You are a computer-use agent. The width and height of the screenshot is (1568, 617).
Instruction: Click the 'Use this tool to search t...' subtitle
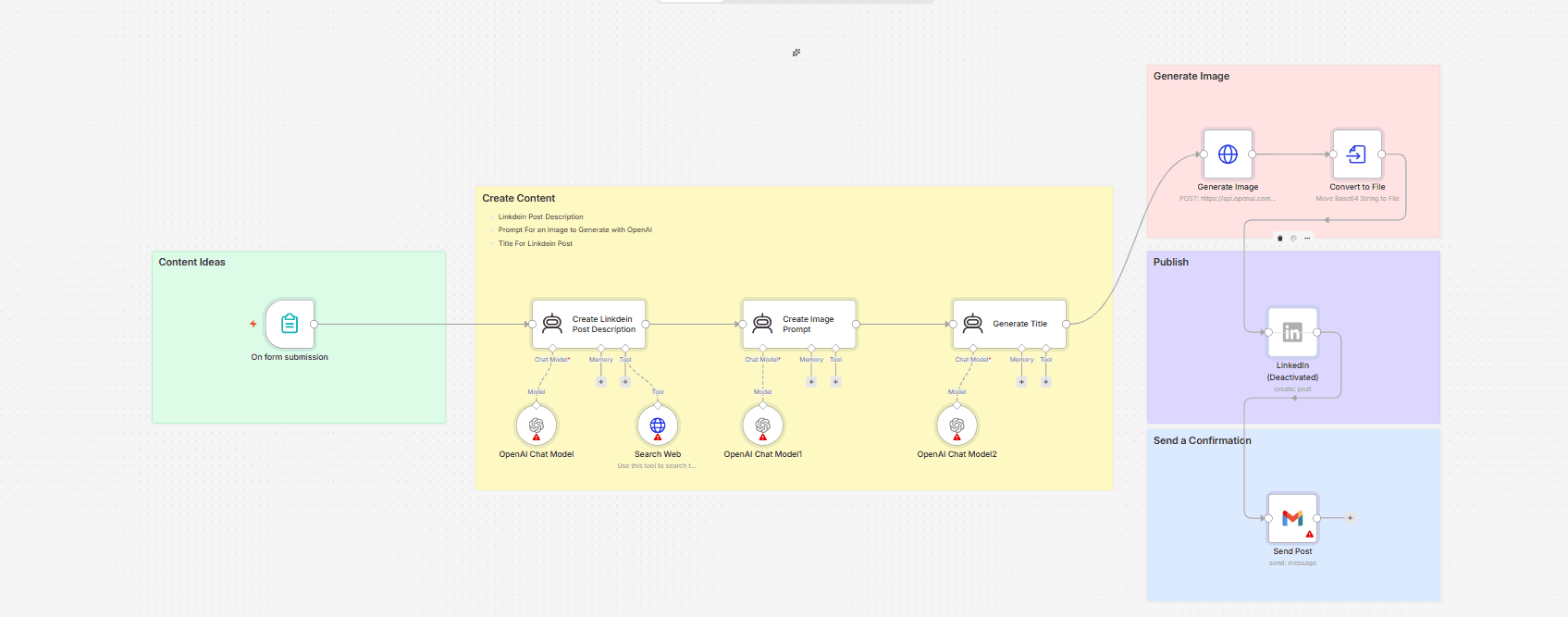point(657,465)
